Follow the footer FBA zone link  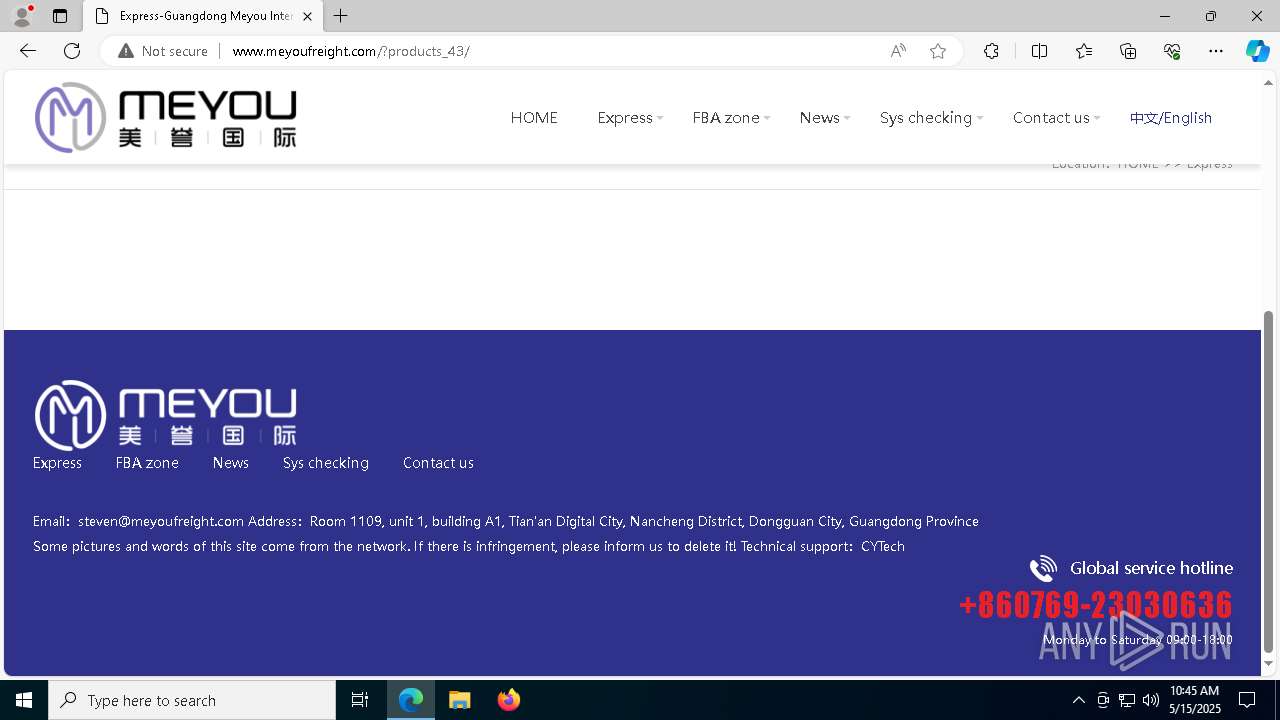click(147, 463)
